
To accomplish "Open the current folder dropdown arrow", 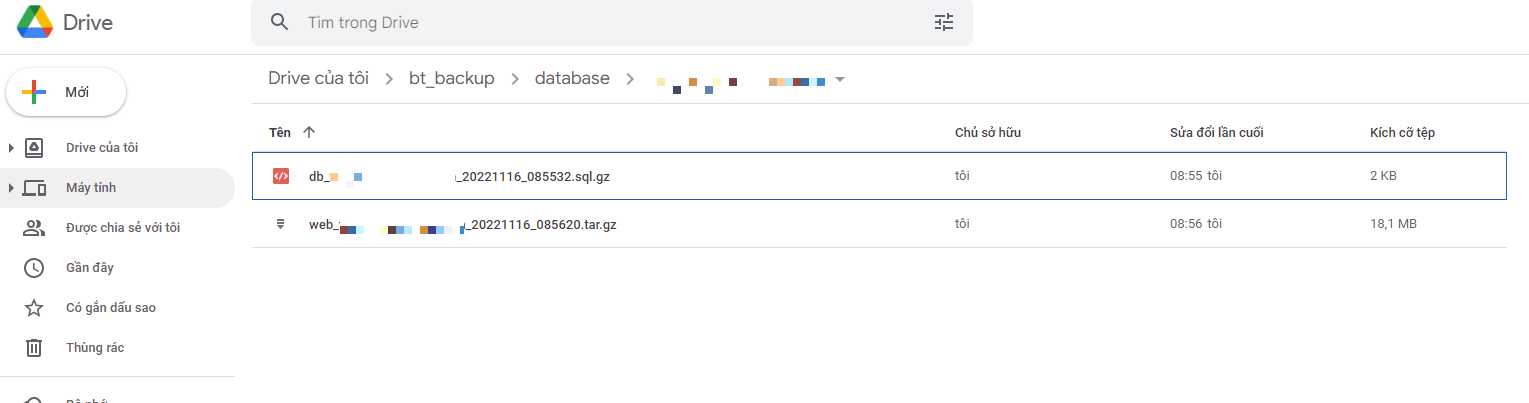I will click(x=840, y=79).
